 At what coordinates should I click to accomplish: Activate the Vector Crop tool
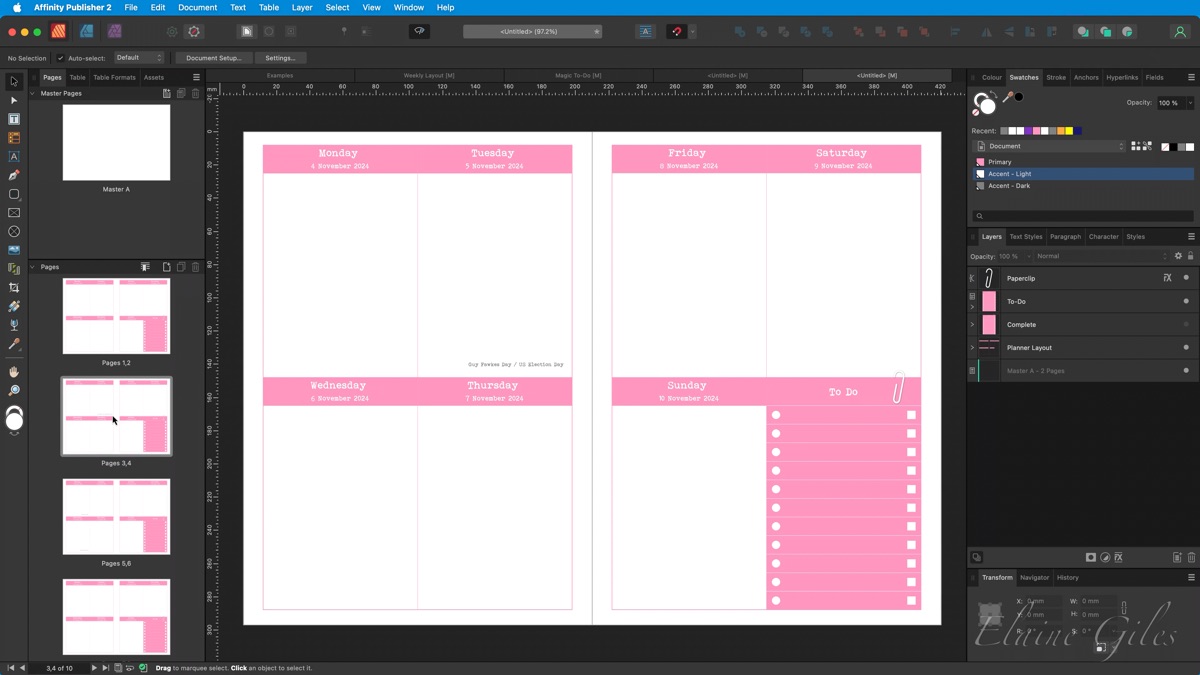coord(14,288)
